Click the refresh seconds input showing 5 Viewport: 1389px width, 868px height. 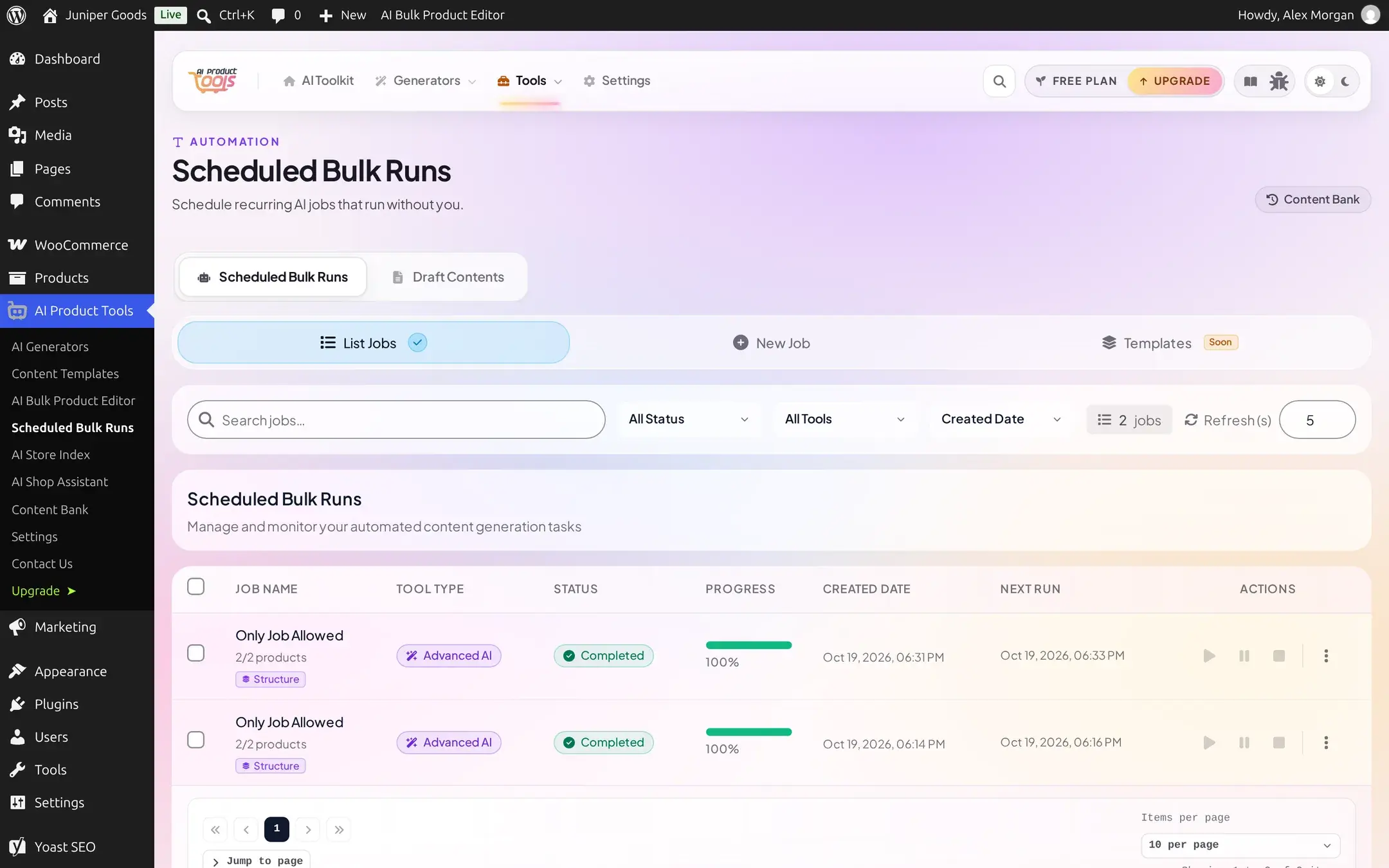[1317, 420]
